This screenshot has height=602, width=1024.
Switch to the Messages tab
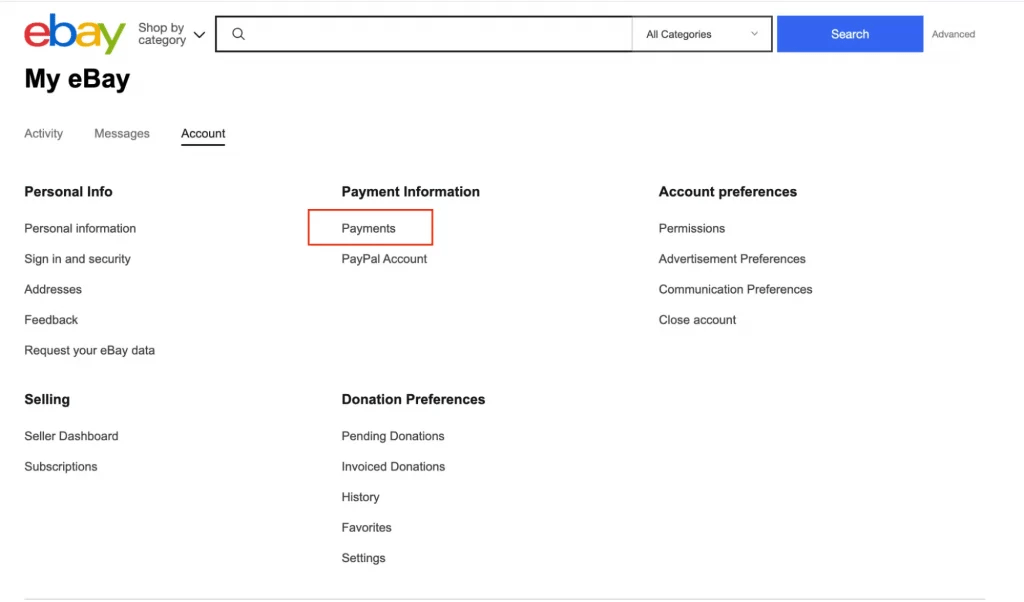(x=121, y=133)
